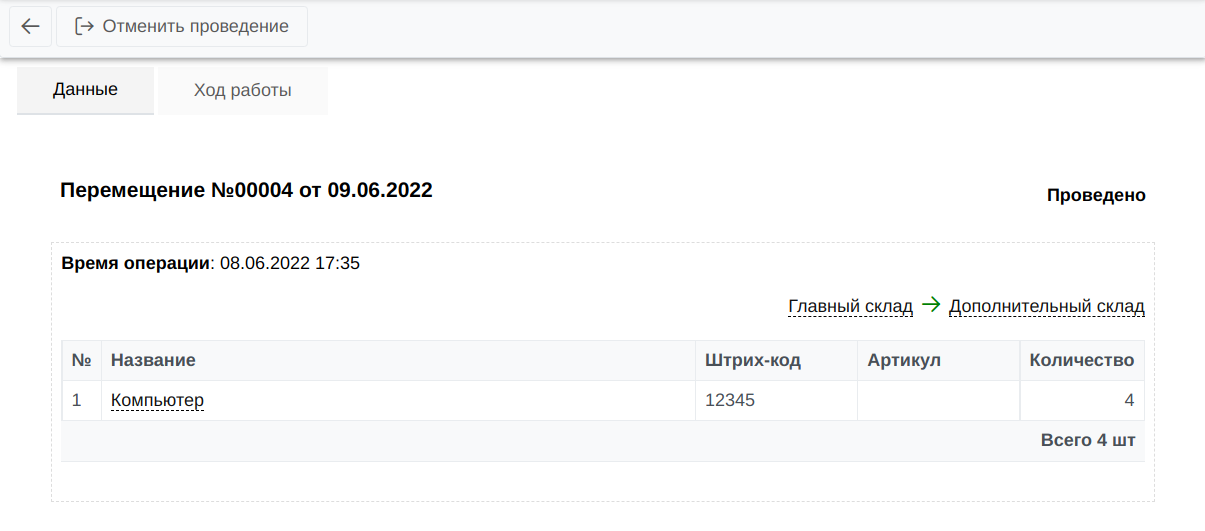Image resolution: width=1205 pixels, height=531 pixels.
Task: Click the green arrow between warehouses
Action: 931,305
